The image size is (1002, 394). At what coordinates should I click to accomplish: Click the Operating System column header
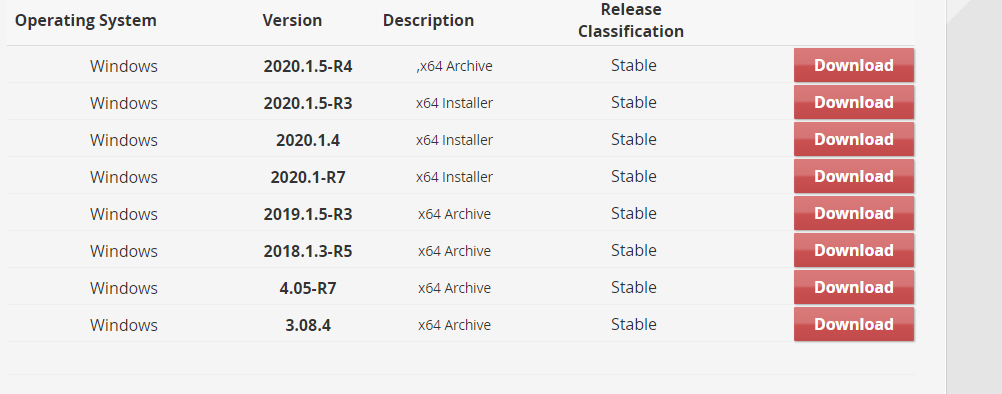tap(86, 20)
